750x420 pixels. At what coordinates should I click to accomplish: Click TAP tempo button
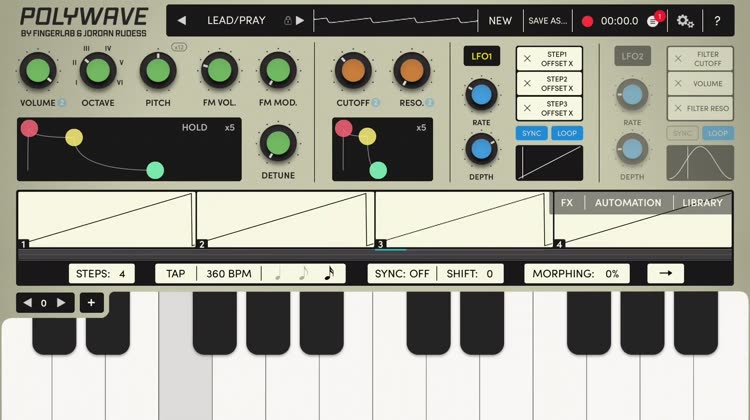tap(176, 274)
